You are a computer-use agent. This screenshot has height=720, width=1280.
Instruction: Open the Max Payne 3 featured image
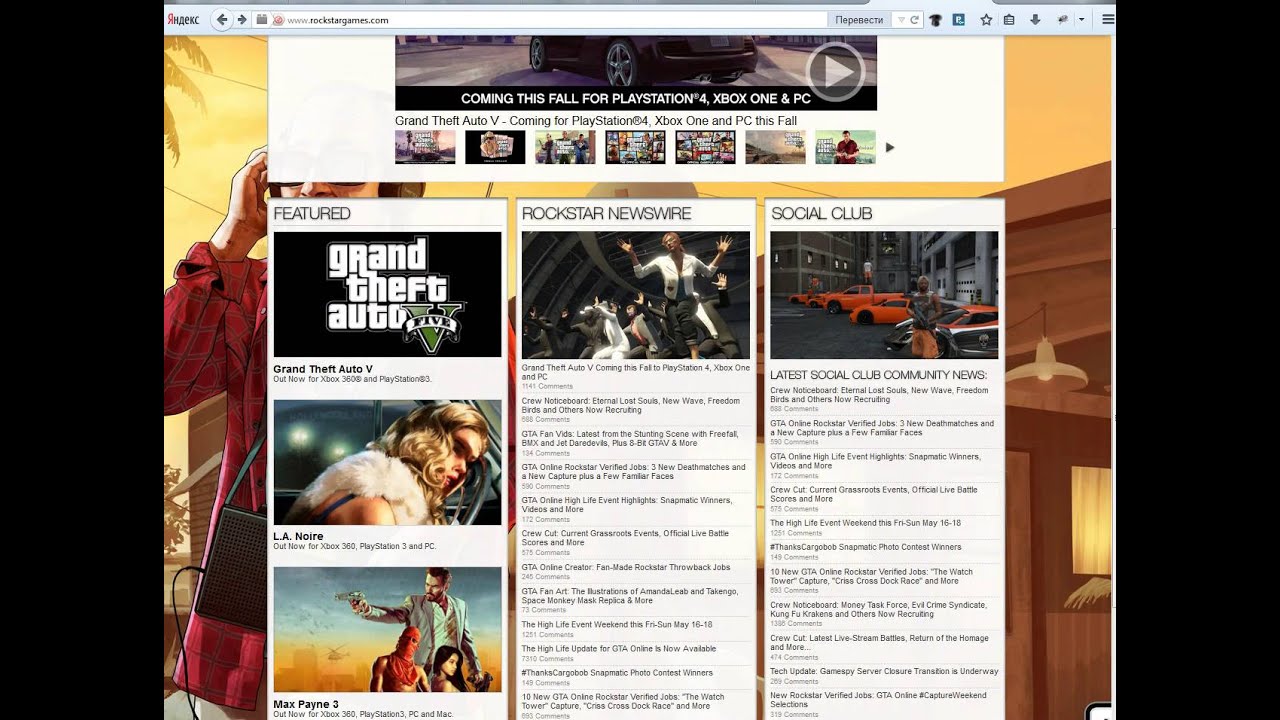pyautogui.click(x=387, y=630)
